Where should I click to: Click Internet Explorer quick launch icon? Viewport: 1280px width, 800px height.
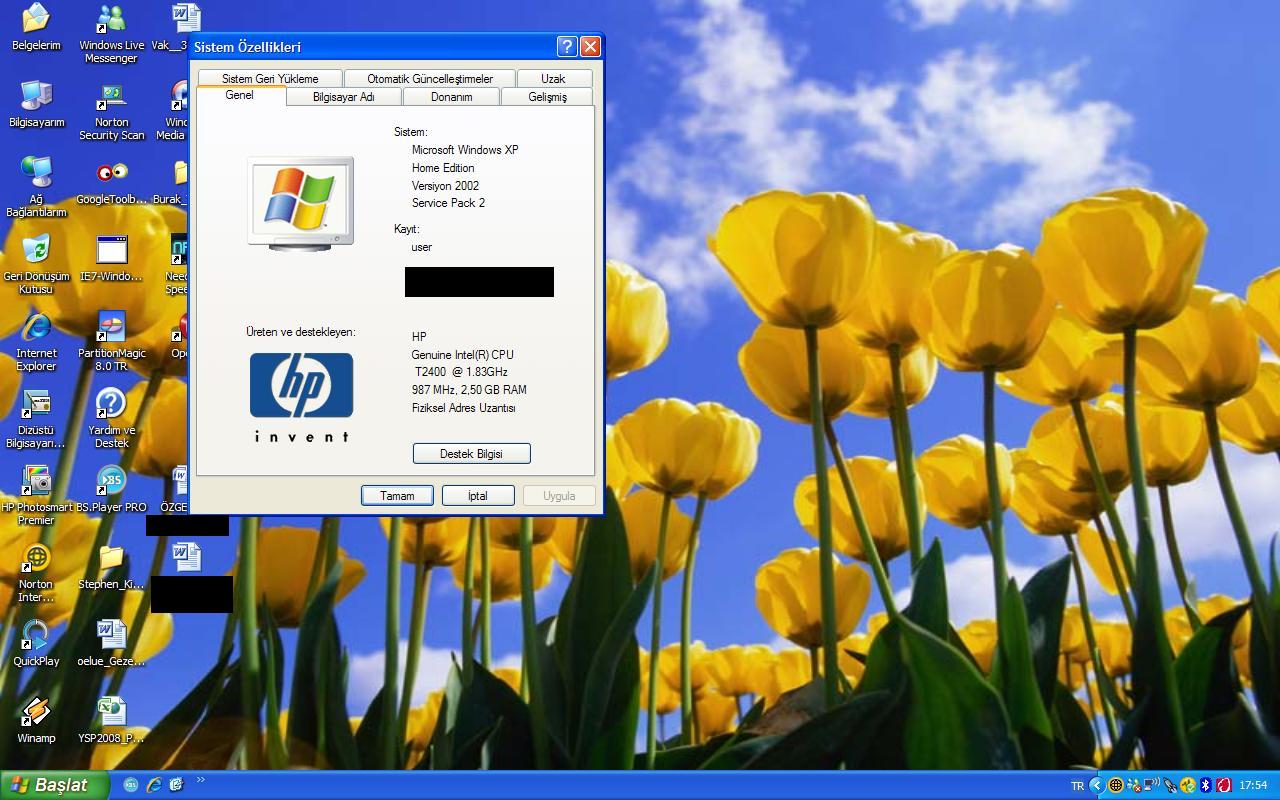(154, 785)
